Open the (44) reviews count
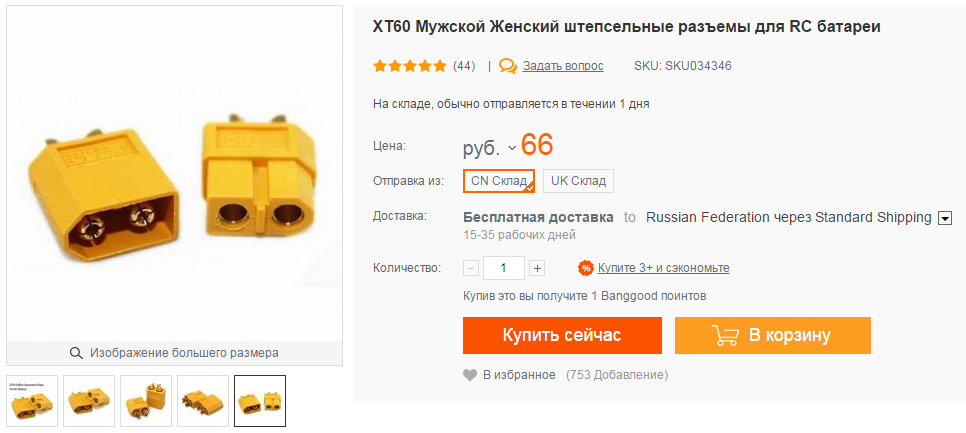 pyautogui.click(x=464, y=66)
